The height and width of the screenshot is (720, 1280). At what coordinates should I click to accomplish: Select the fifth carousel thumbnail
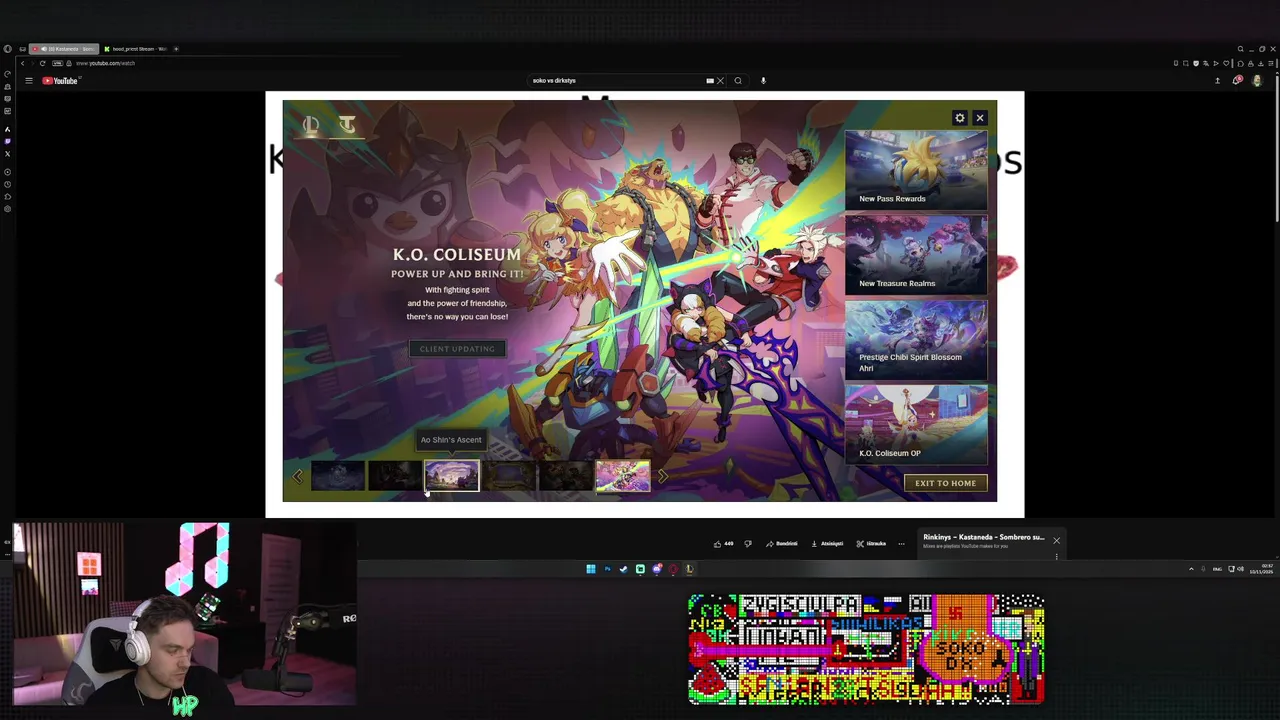pyautogui.click(x=566, y=476)
